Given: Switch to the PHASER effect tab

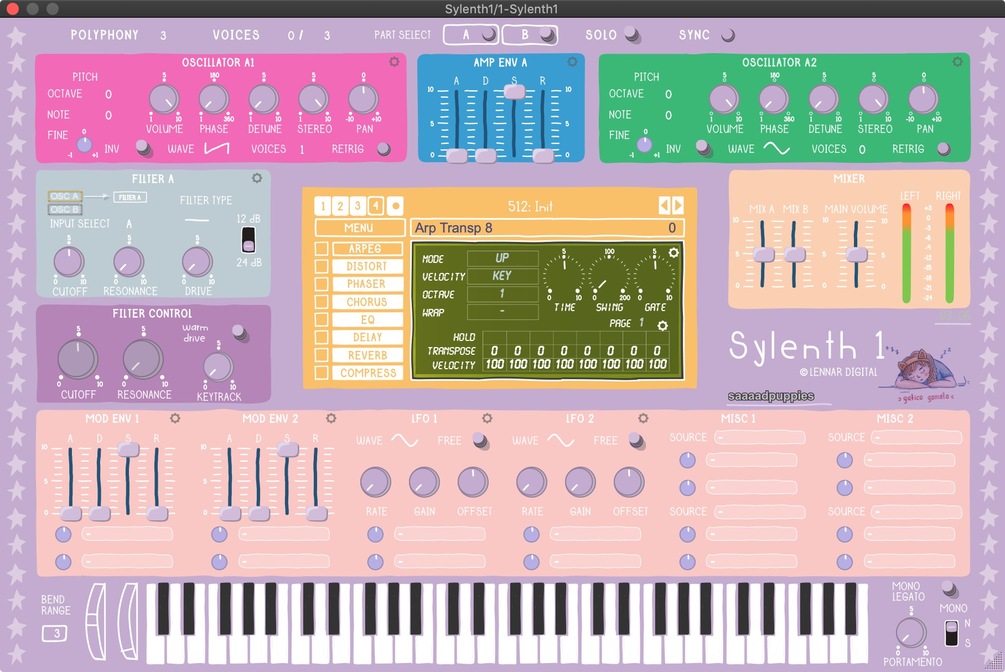Looking at the screenshot, I should tap(367, 284).
